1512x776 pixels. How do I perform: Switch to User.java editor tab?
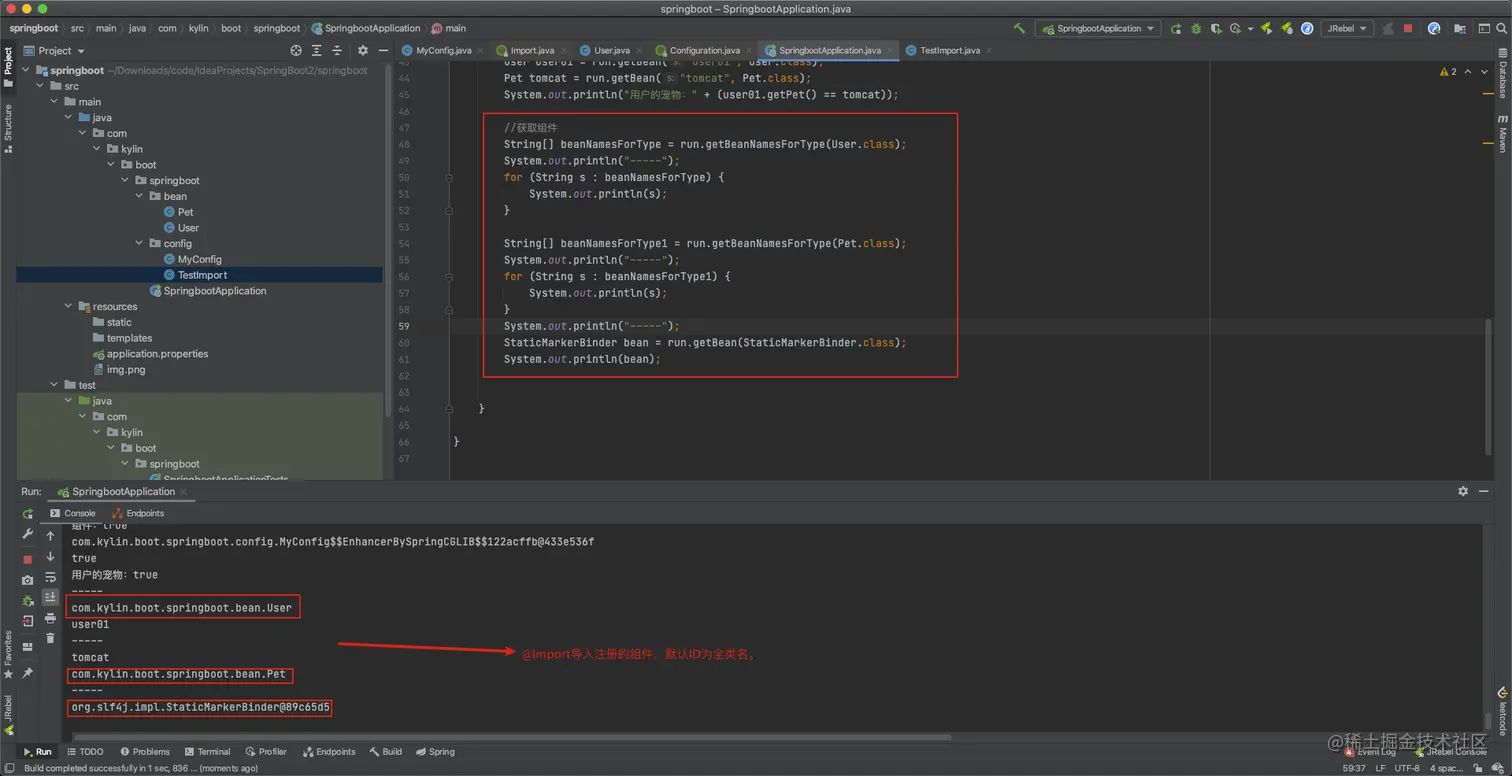(612, 50)
